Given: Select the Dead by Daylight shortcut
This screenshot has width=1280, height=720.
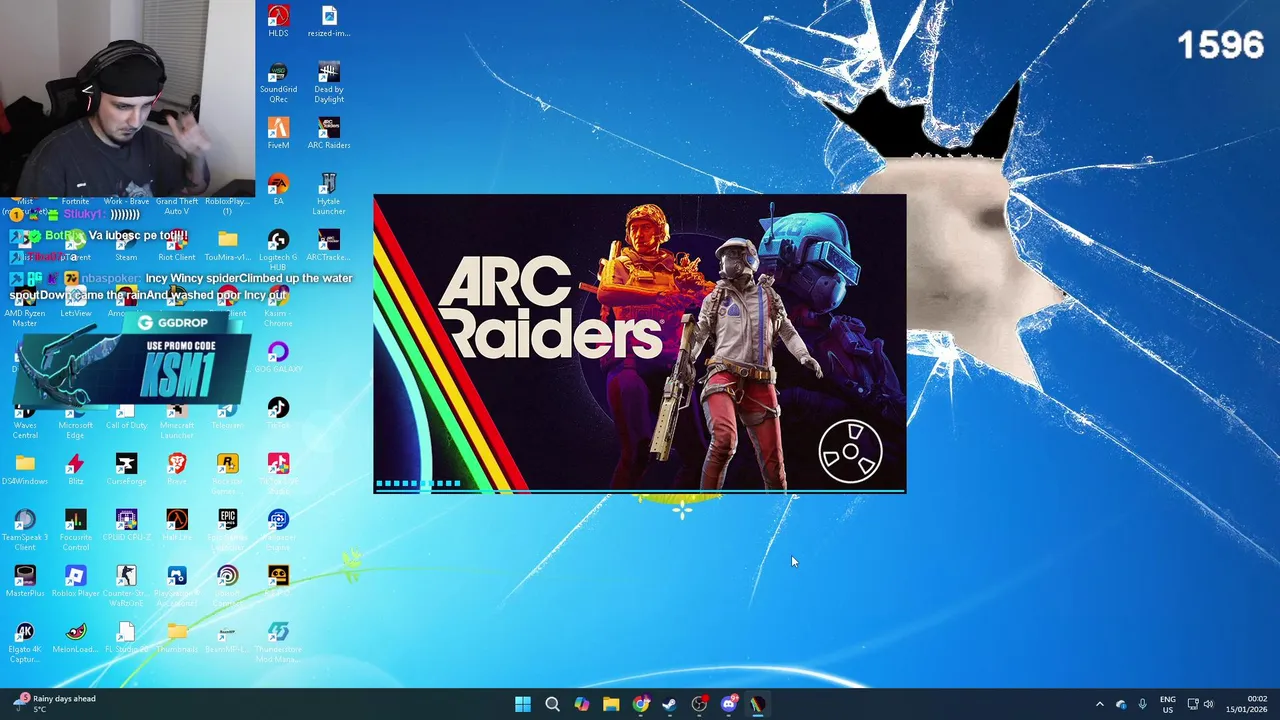Looking at the screenshot, I should [x=329, y=84].
